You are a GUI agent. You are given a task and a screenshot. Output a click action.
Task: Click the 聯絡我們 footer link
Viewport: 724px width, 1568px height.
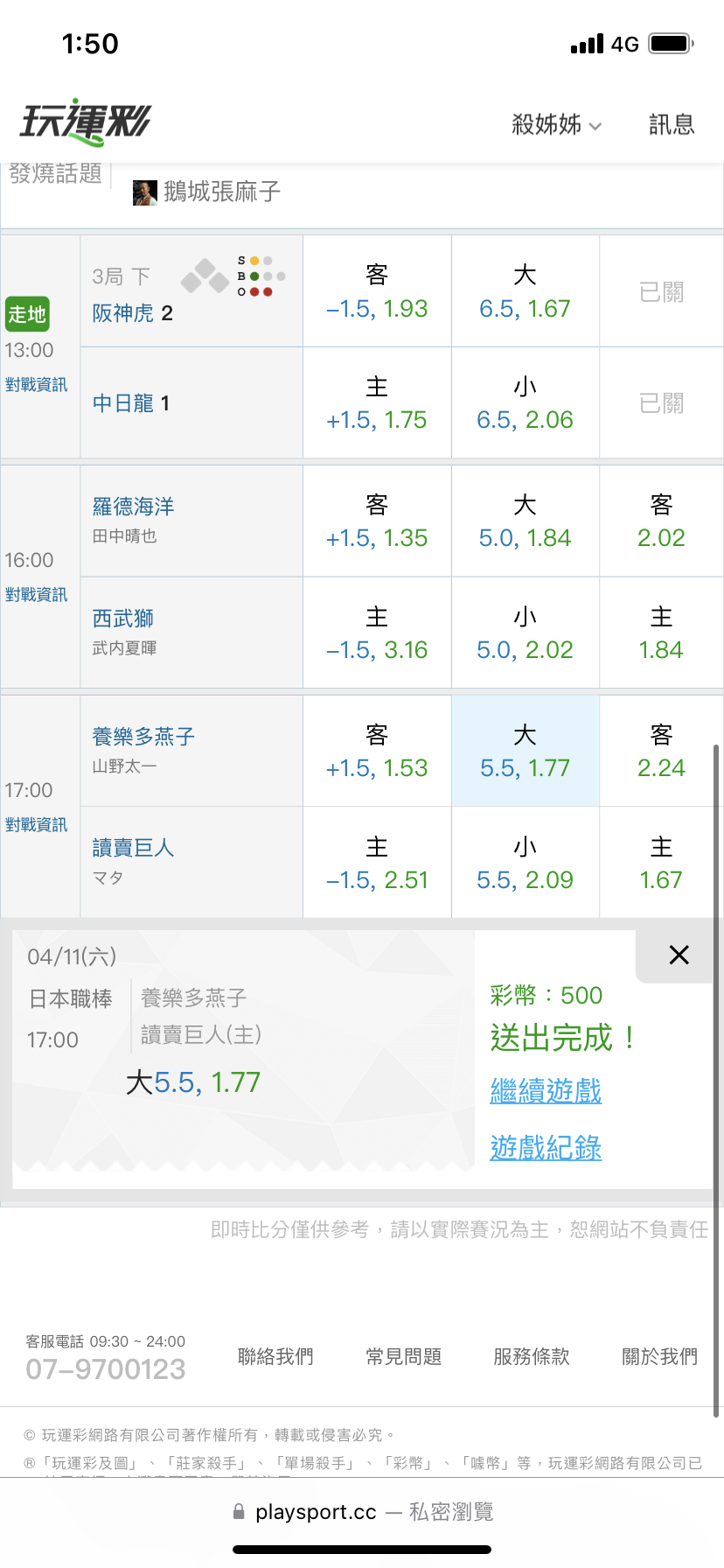tap(275, 1357)
